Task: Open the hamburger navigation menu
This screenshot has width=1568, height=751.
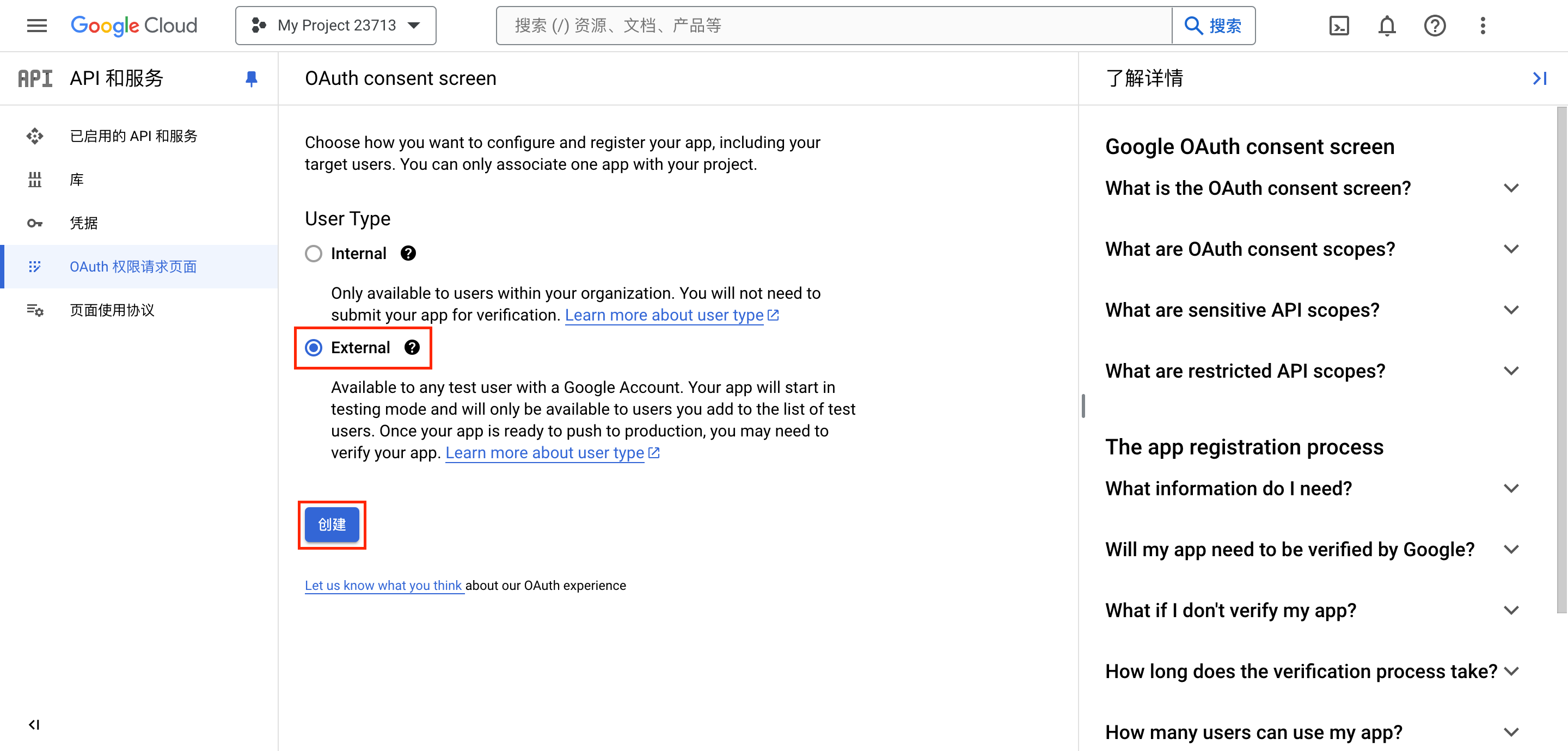Action: (36, 26)
